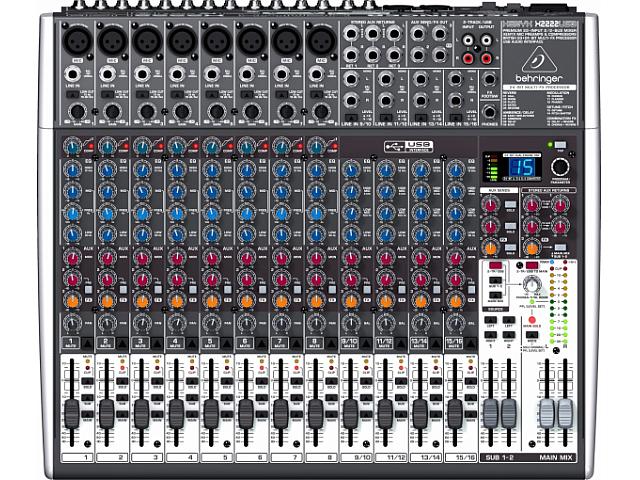The height and width of the screenshot is (480, 640).
Task: Click the USB interface logo
Action: (x=408, y=148)
